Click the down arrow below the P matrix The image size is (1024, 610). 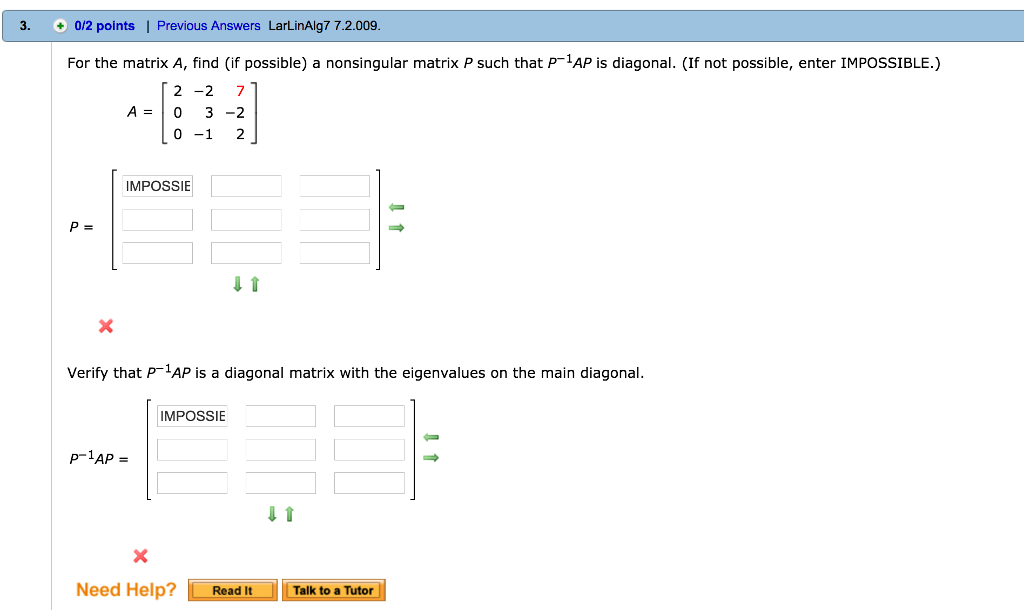pyautogui.click(x=237, y=284)
